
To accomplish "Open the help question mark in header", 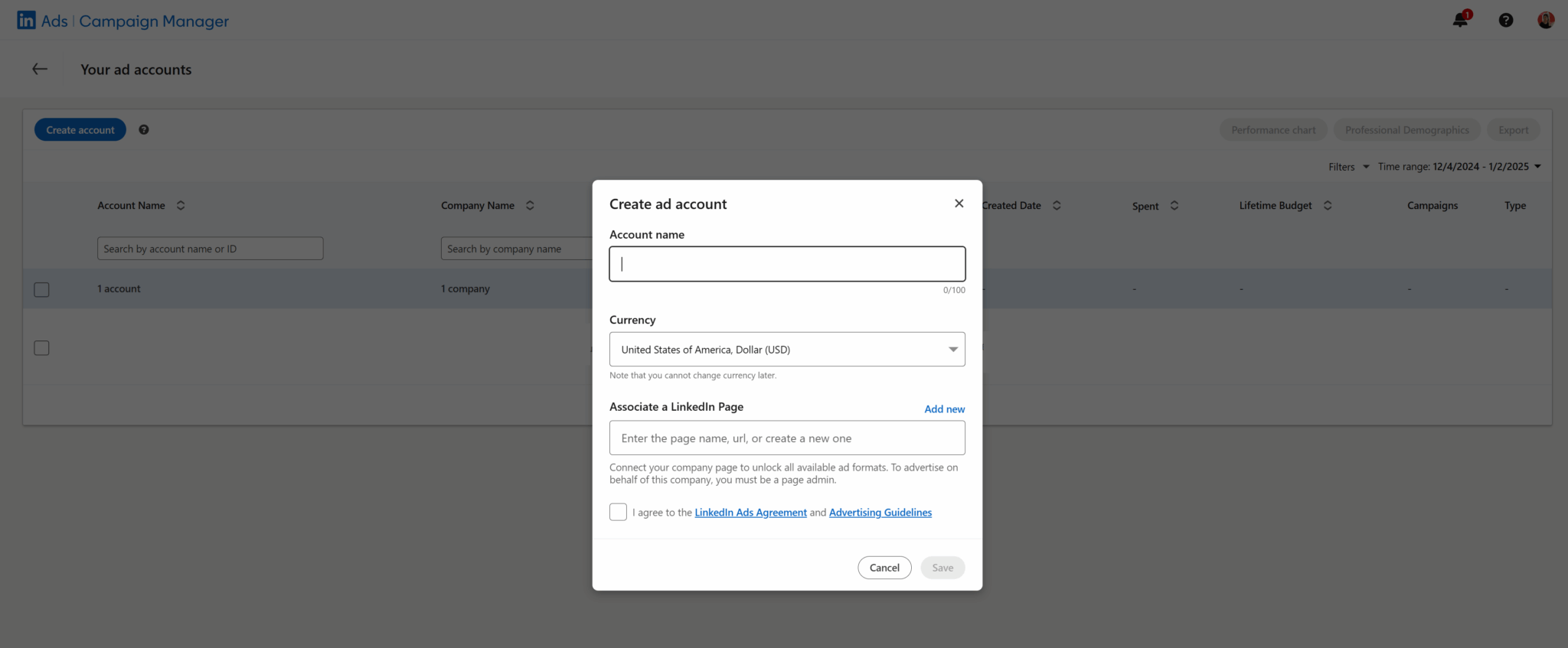I will tap(1505, 21).
